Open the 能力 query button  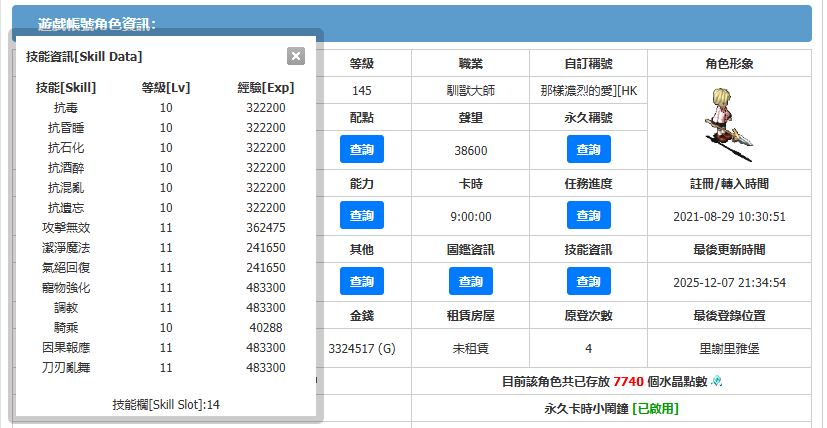(x=362, y=215)
